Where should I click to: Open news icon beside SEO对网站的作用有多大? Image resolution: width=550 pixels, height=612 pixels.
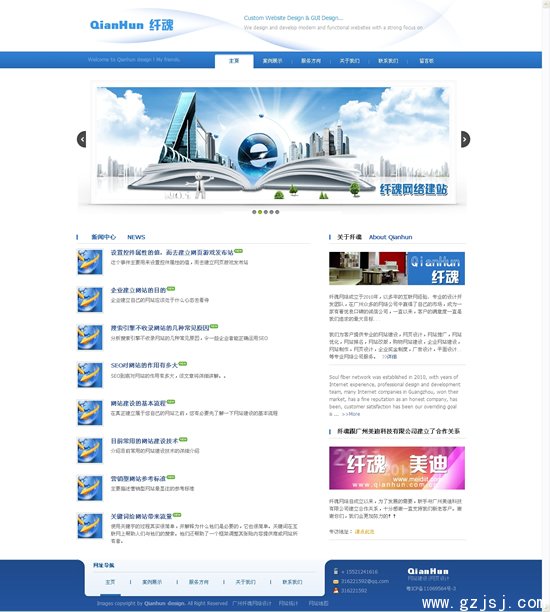90,375
